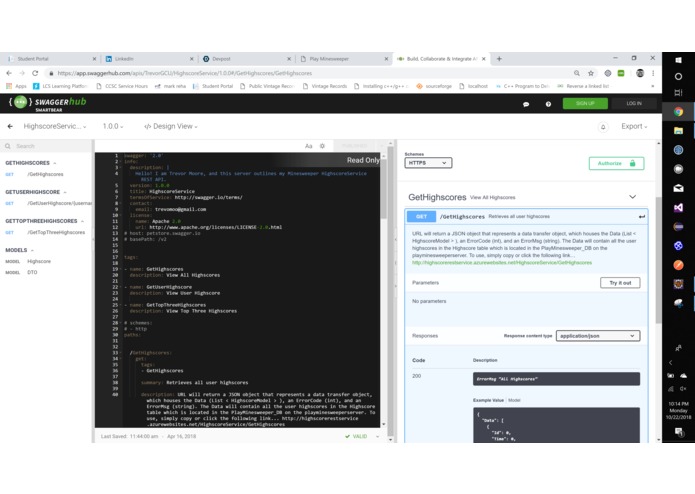Click the LOG IN button

(634, 103)
